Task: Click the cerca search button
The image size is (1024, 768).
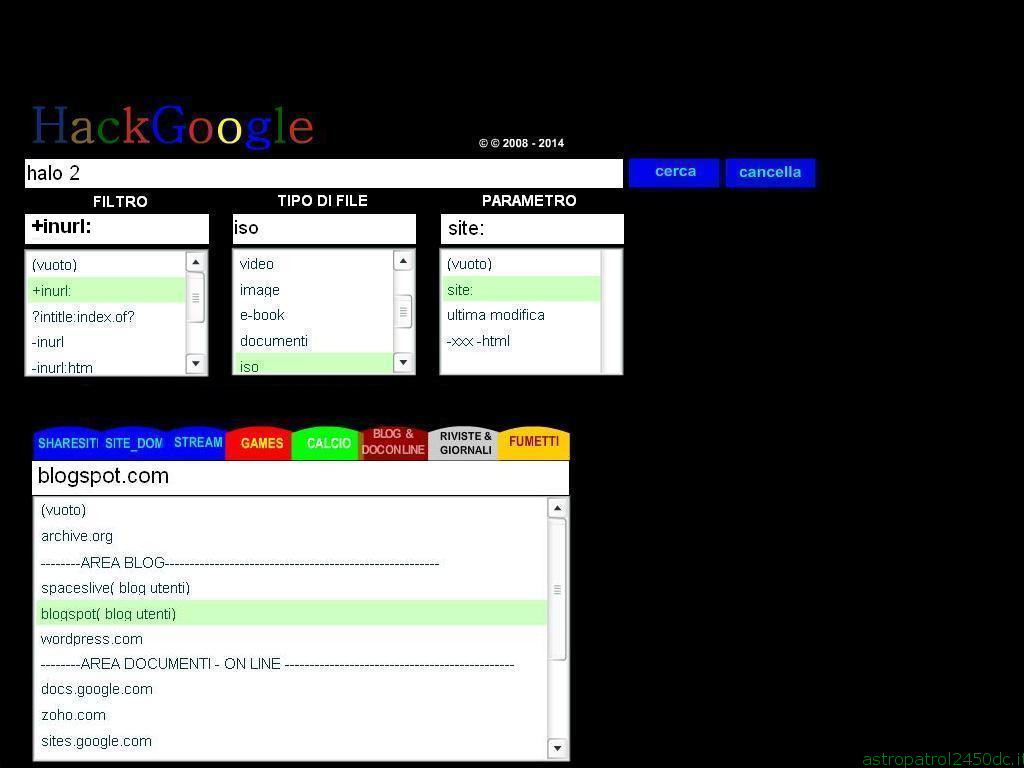Action: tap(674, 172)
